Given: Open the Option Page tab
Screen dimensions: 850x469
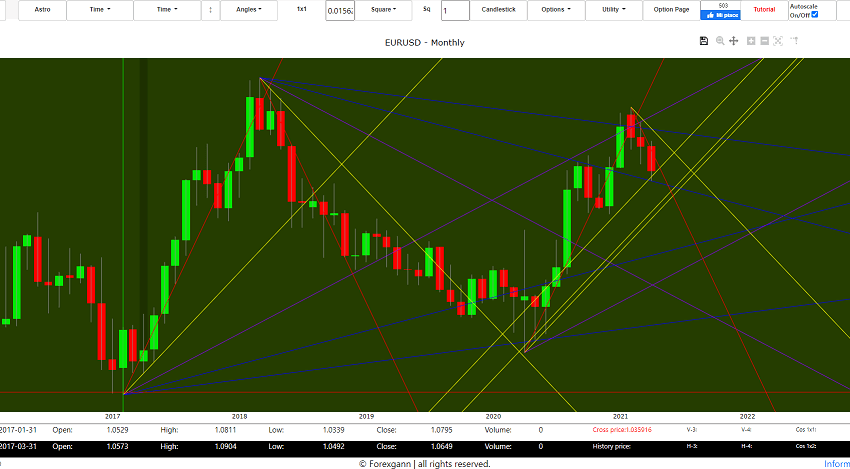Looking at the screenshot, I should tap(671, 10).
